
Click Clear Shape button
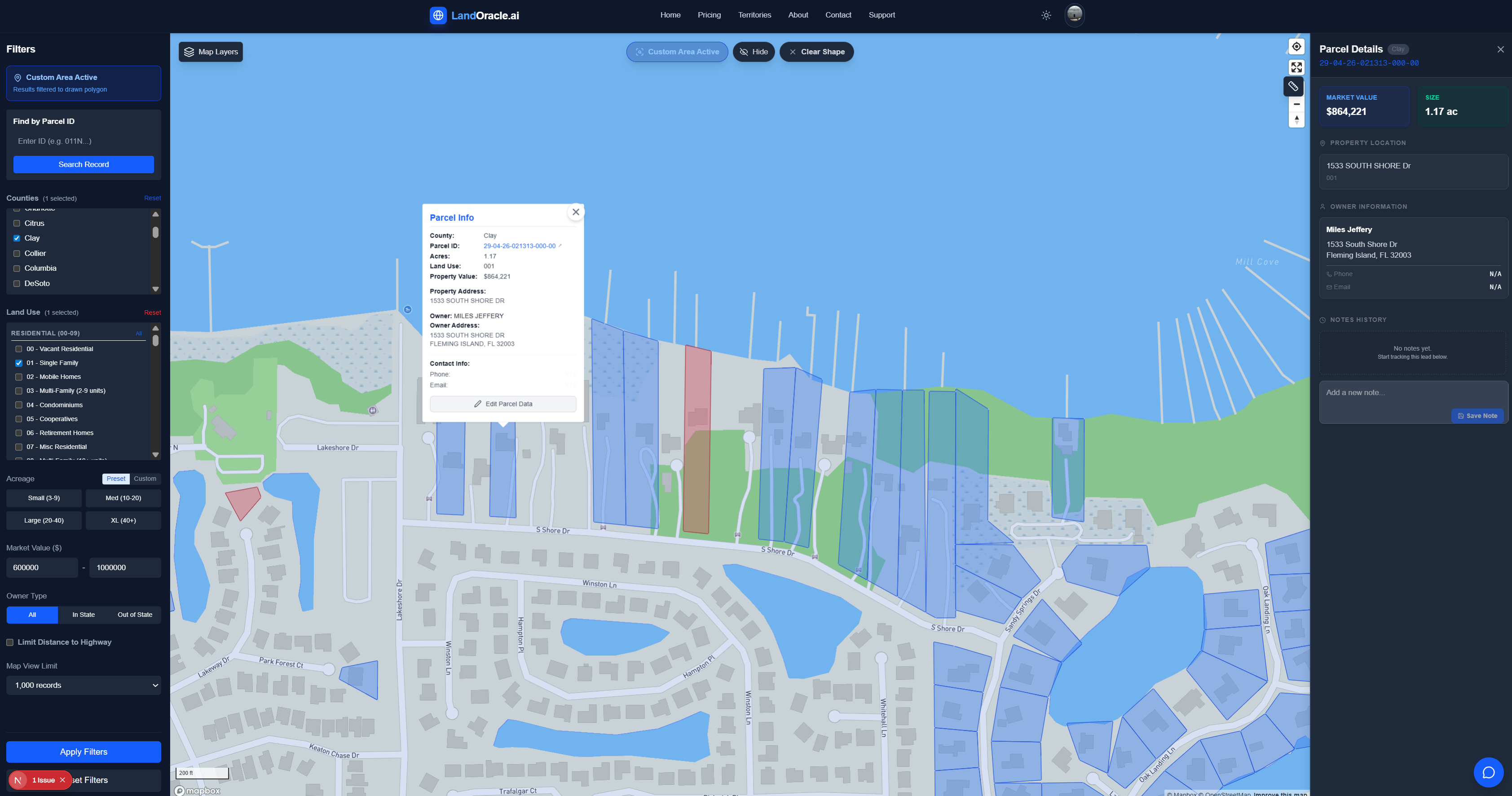coord(816,52)
